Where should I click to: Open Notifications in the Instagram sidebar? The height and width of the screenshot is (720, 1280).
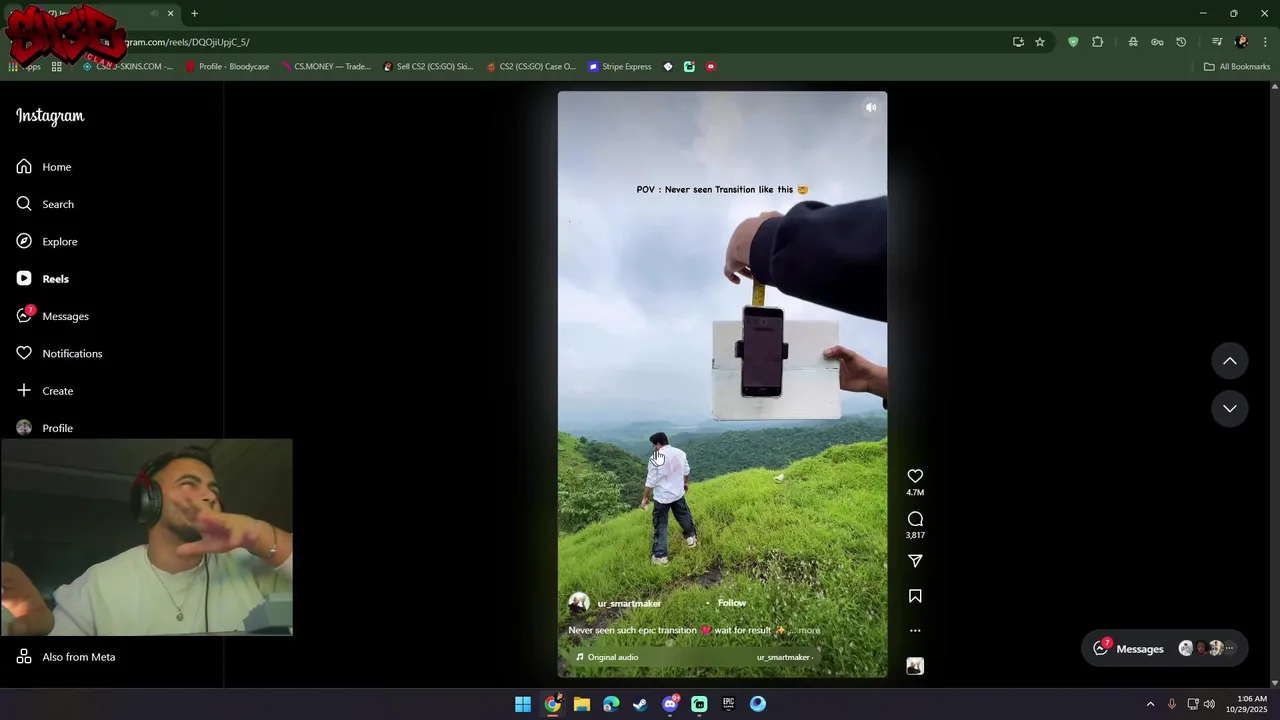[x=59, y=353]
